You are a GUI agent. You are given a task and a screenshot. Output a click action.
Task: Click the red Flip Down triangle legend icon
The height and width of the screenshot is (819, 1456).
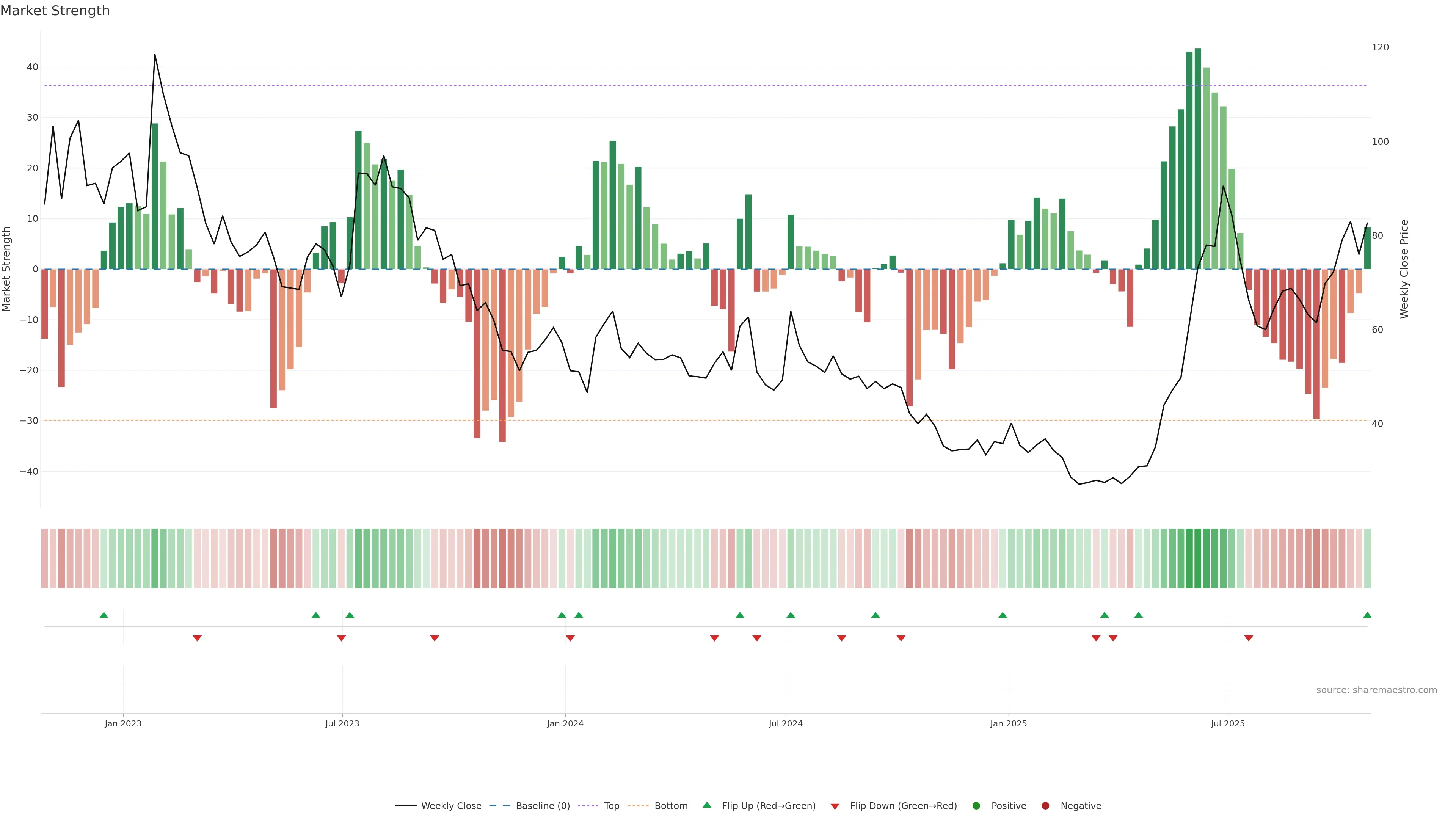(x=835, y=806)
